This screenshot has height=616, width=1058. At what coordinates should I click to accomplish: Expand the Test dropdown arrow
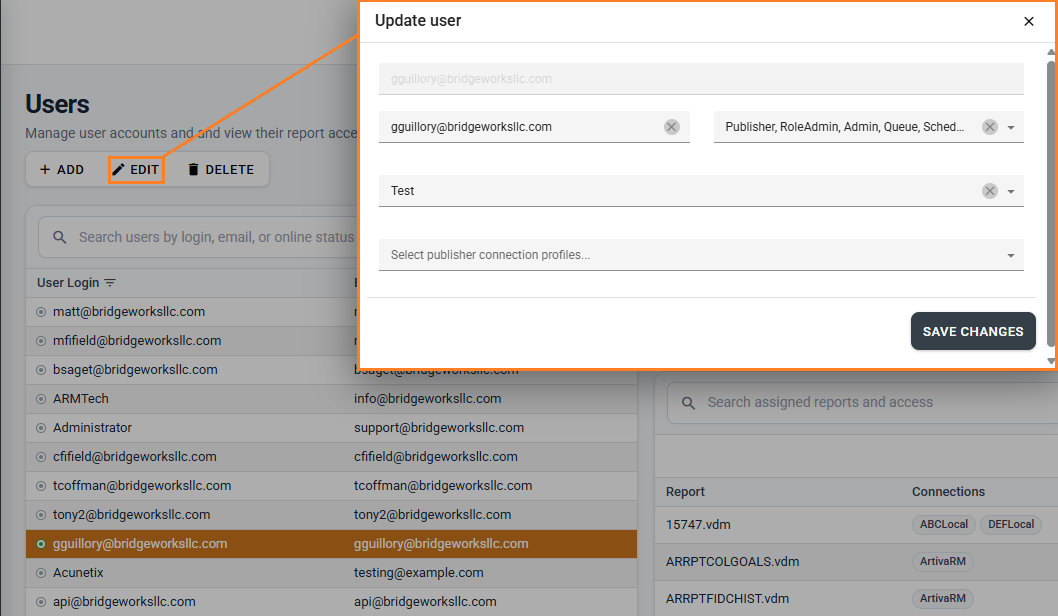click(1011, 192)
